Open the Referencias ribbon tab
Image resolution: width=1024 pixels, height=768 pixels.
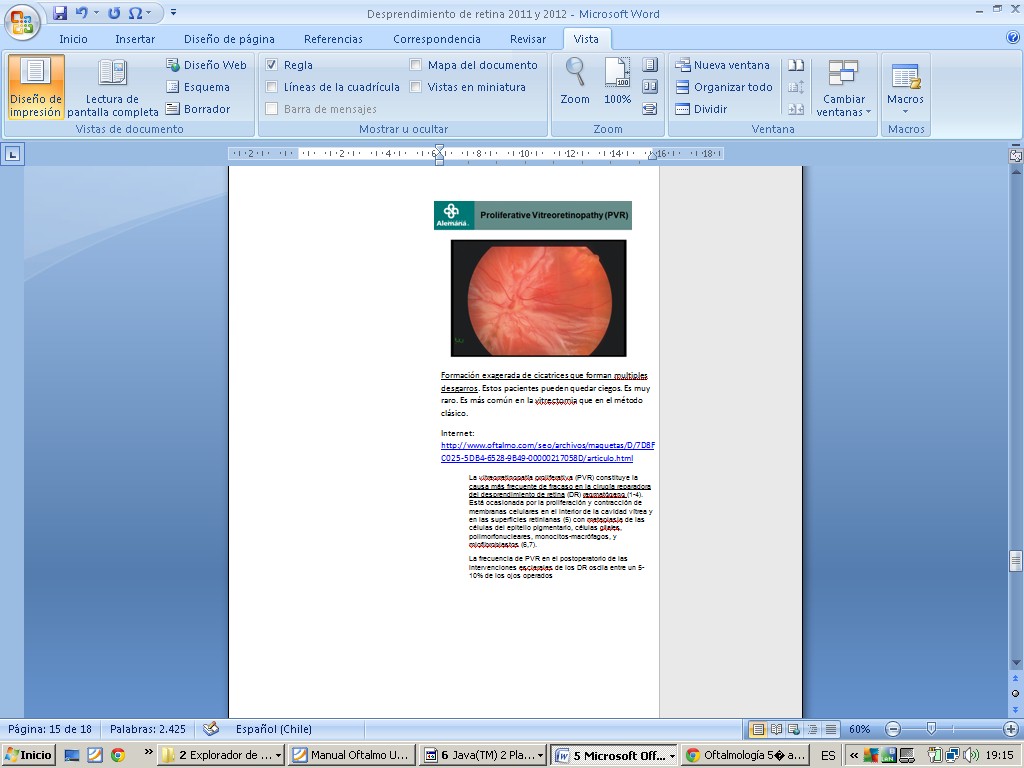click(x=333, y=39)
